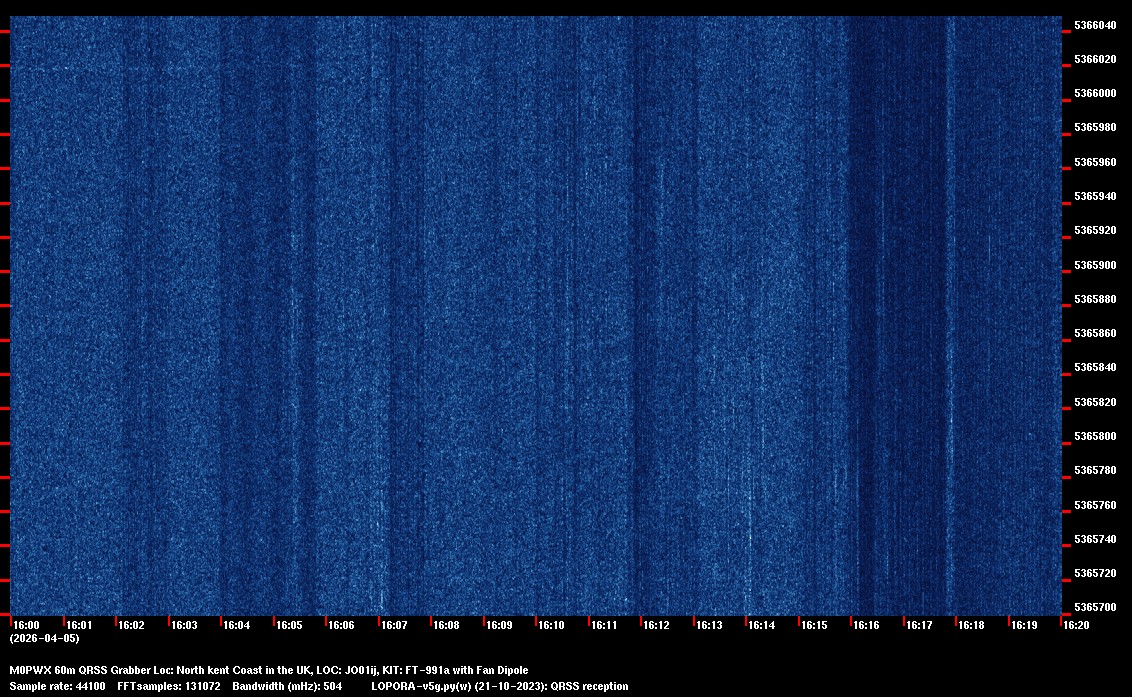
Task: Select the 16:05 time marker
Action: (289, 625)
